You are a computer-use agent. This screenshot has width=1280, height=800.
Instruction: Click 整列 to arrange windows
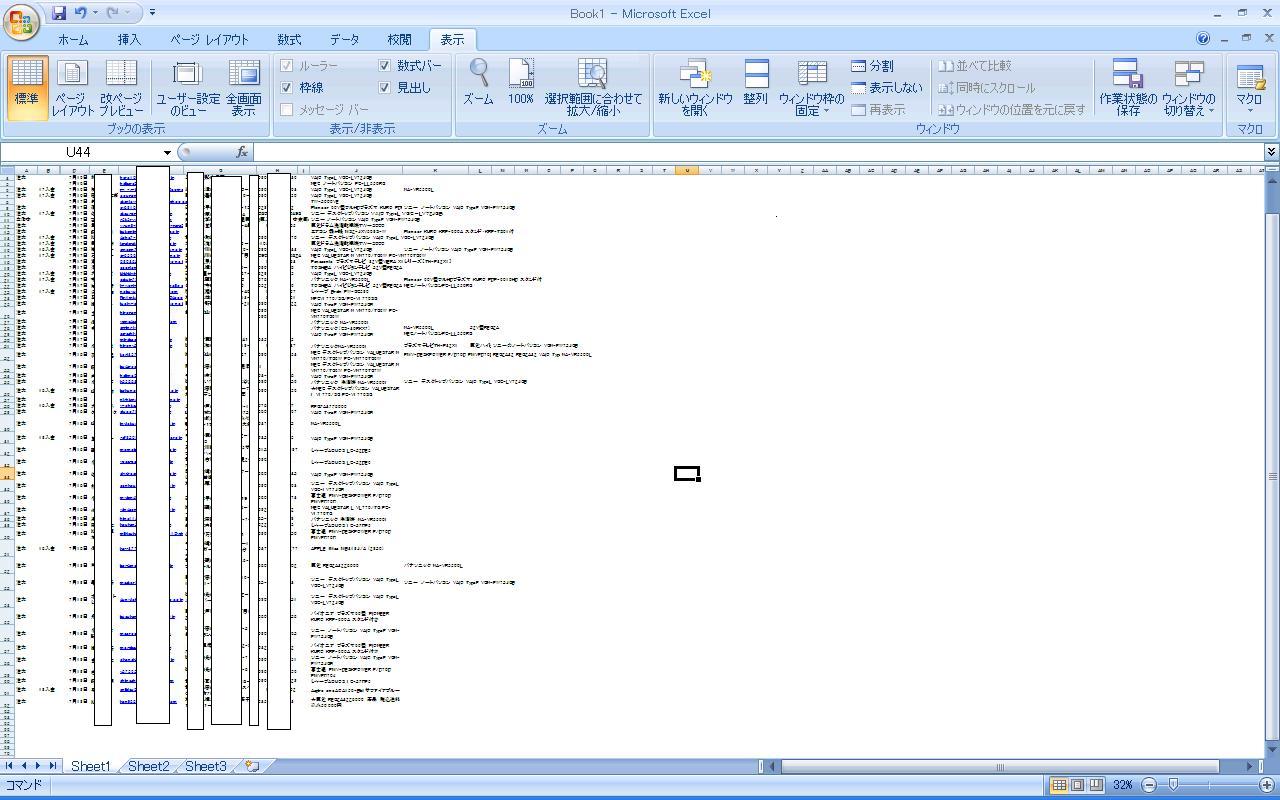click(x=756, y=82)
